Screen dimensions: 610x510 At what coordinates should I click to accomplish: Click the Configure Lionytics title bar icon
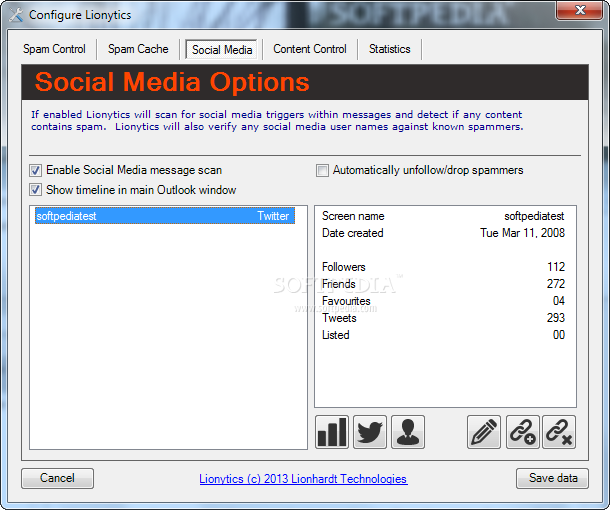[16, 15]
